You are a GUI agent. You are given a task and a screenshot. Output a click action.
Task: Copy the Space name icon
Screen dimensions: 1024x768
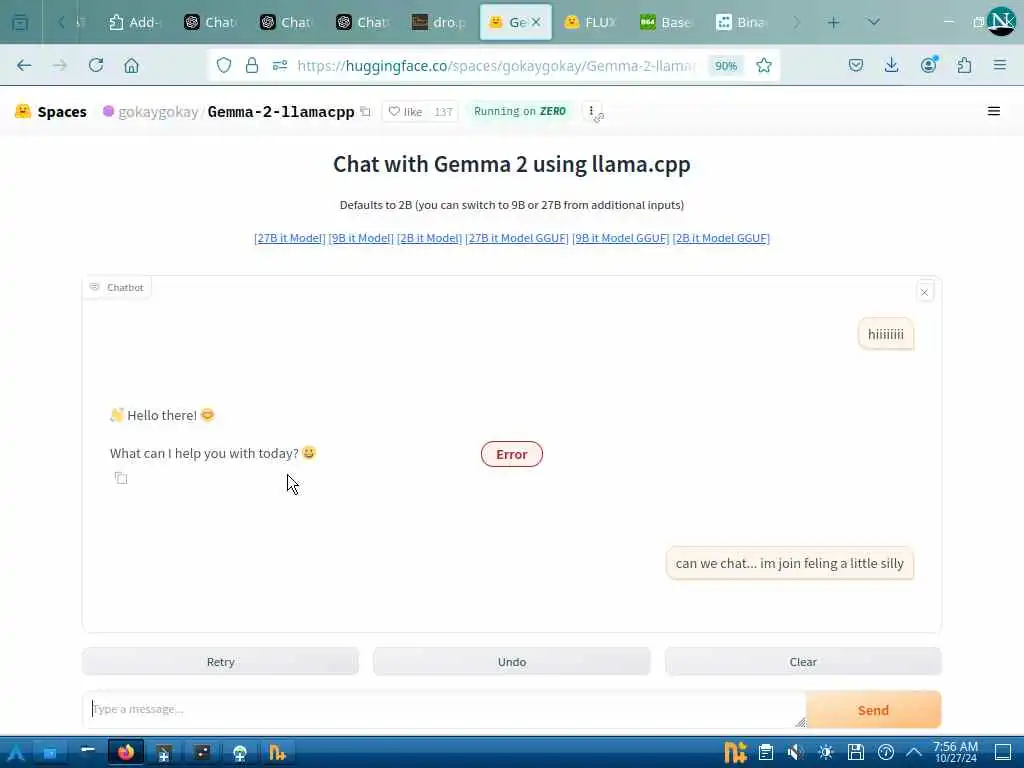tap(366, 112)
